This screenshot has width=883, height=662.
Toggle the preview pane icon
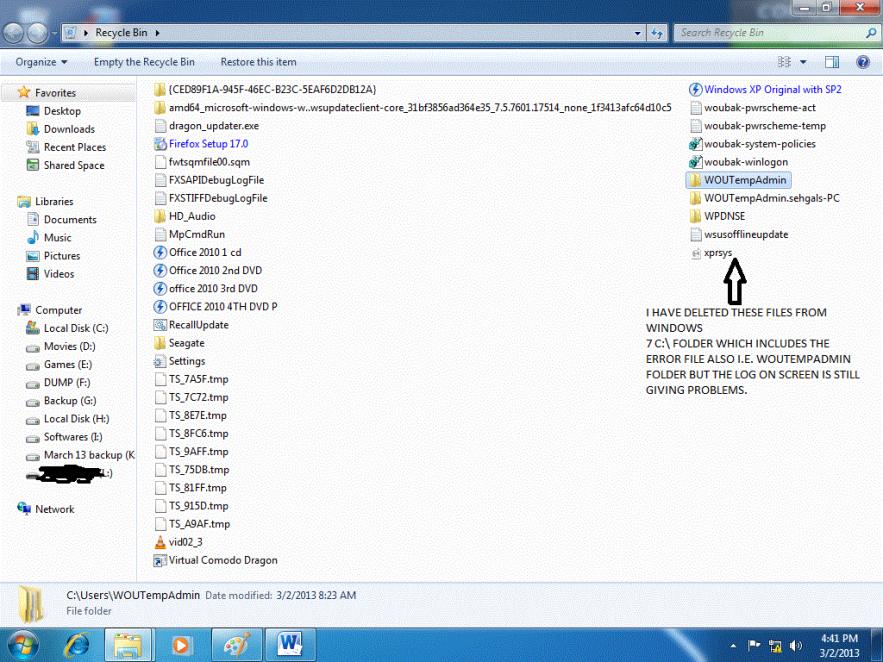tap(836, 62)
